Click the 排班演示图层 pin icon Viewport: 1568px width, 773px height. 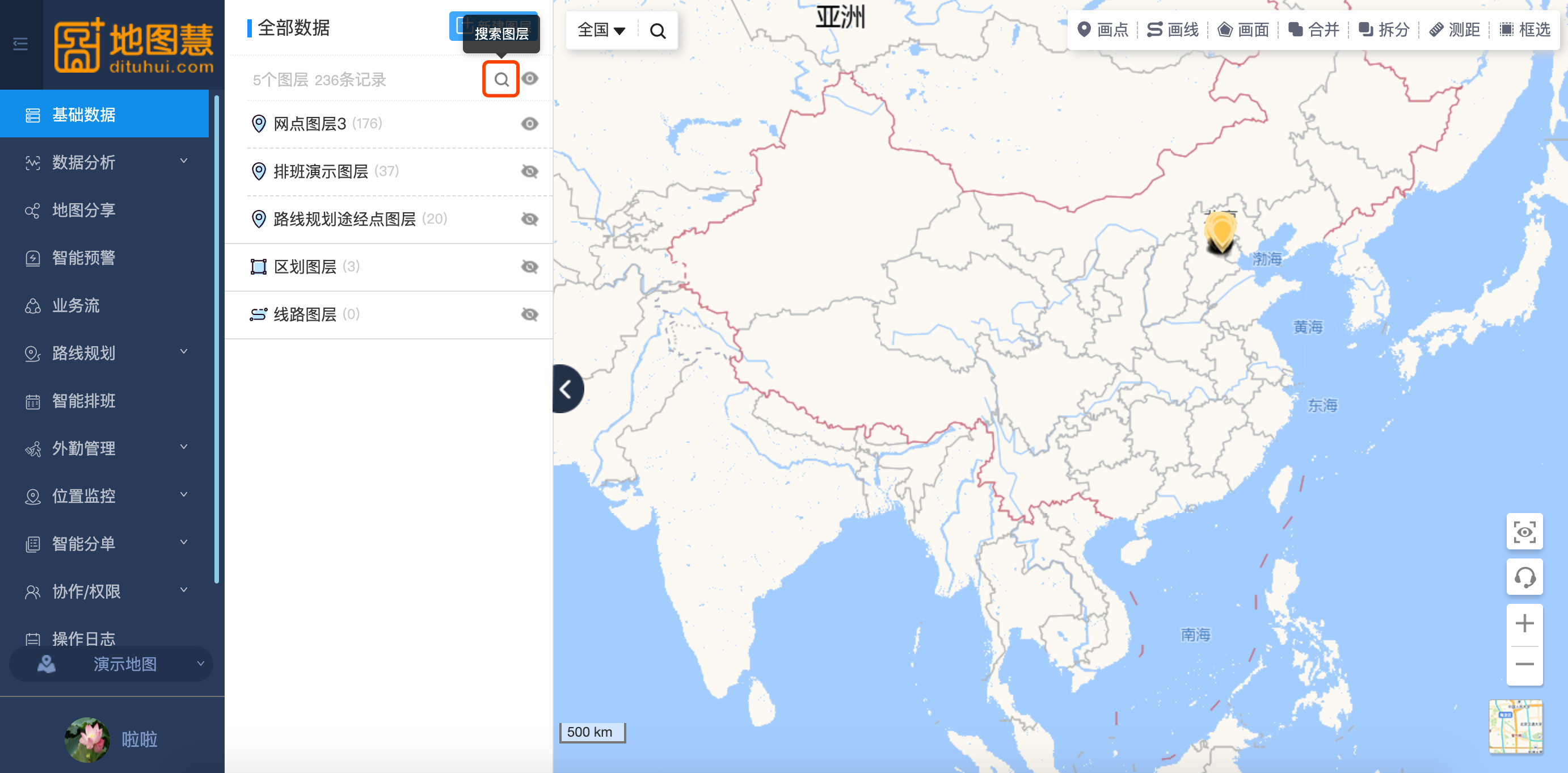tap(259, 171)
